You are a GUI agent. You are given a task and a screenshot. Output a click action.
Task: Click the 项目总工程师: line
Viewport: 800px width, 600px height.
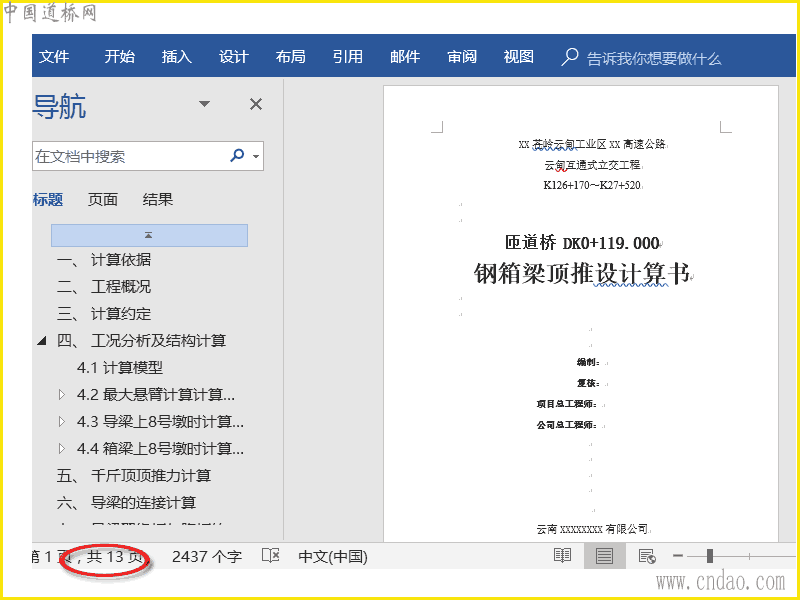(x=566, y=404)
